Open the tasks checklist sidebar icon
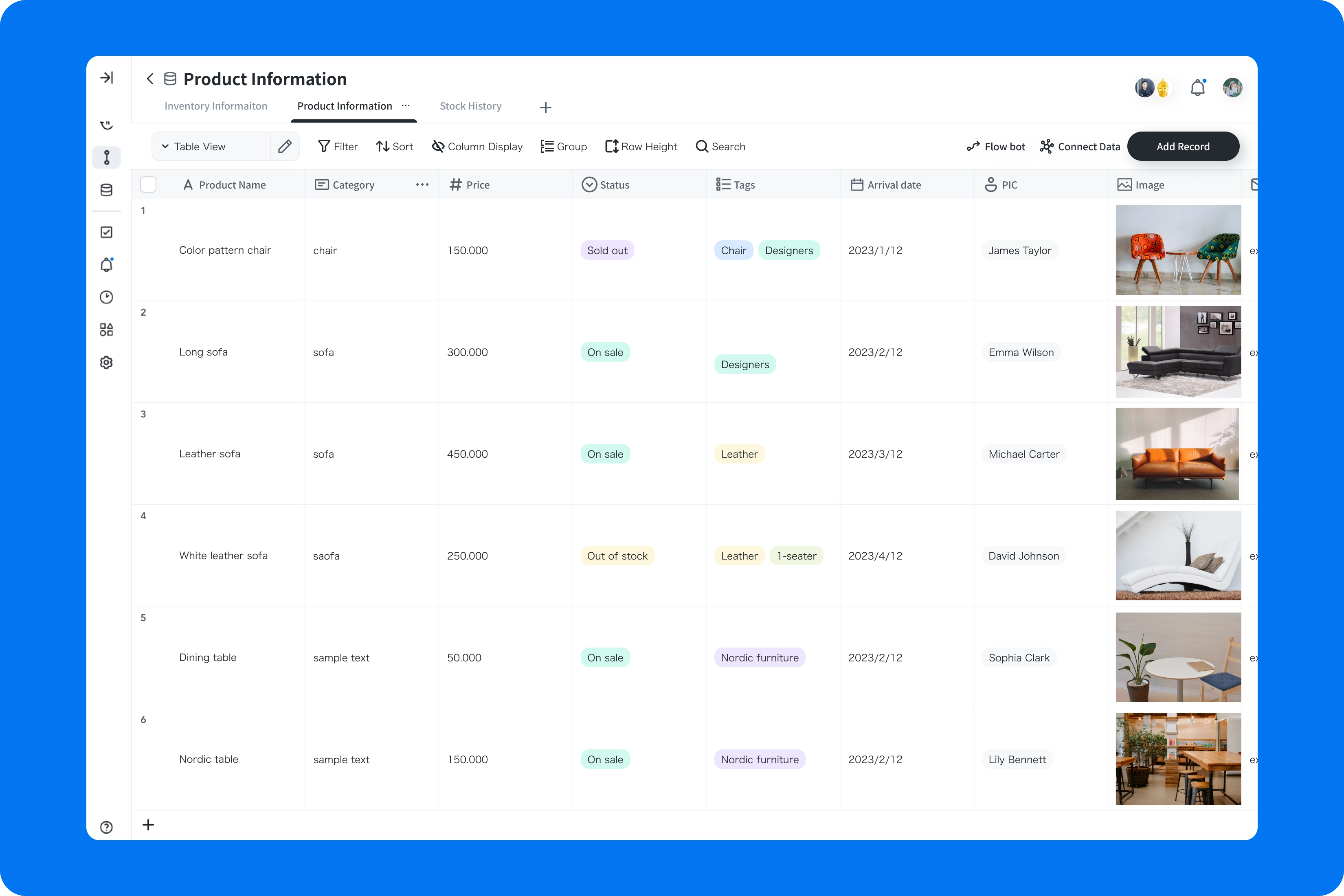The height and width of the screenshot is (896, 1344). tap(106, 232)
